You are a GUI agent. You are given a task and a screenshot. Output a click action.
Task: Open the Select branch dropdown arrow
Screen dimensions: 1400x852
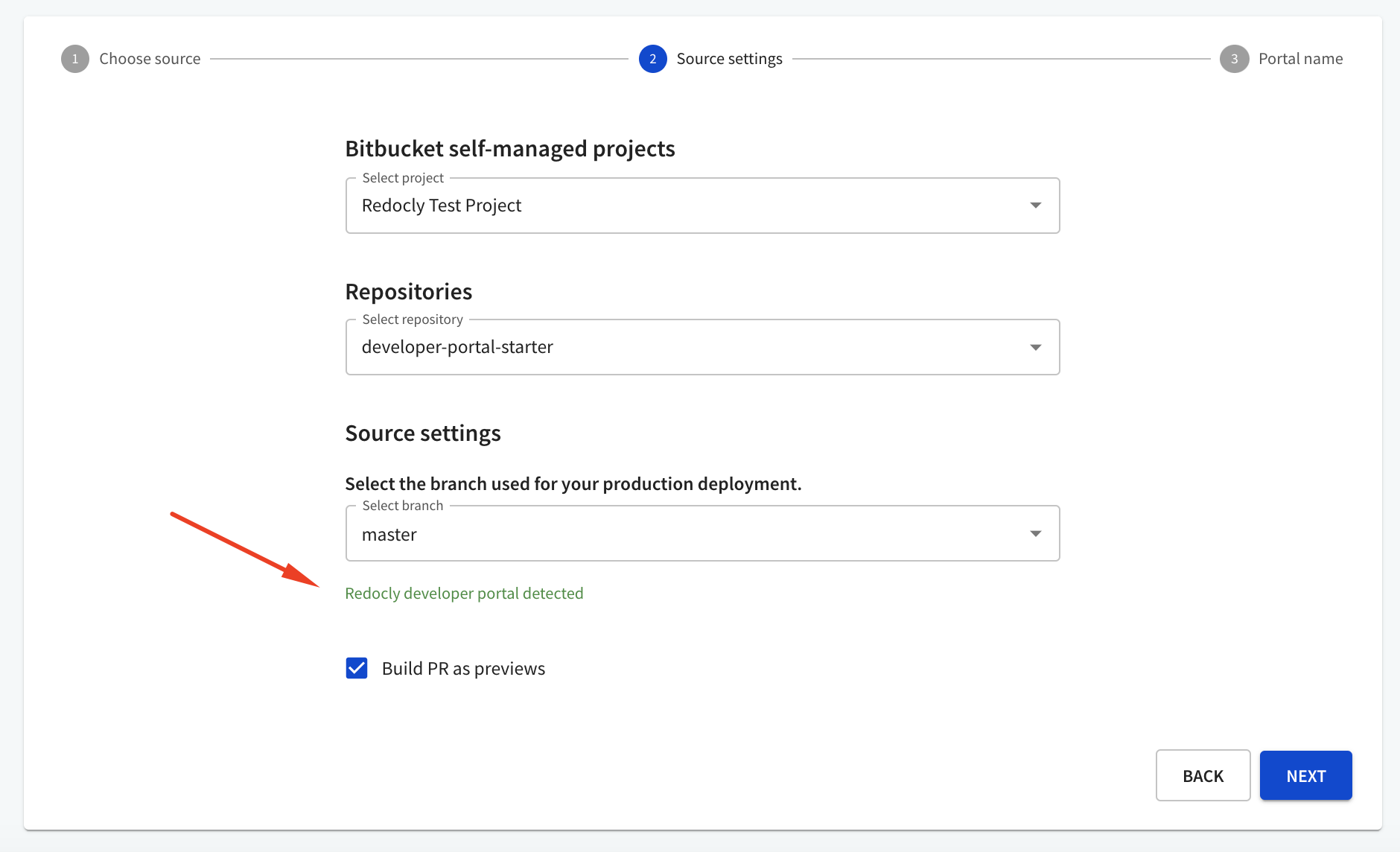click(1035, 533)
